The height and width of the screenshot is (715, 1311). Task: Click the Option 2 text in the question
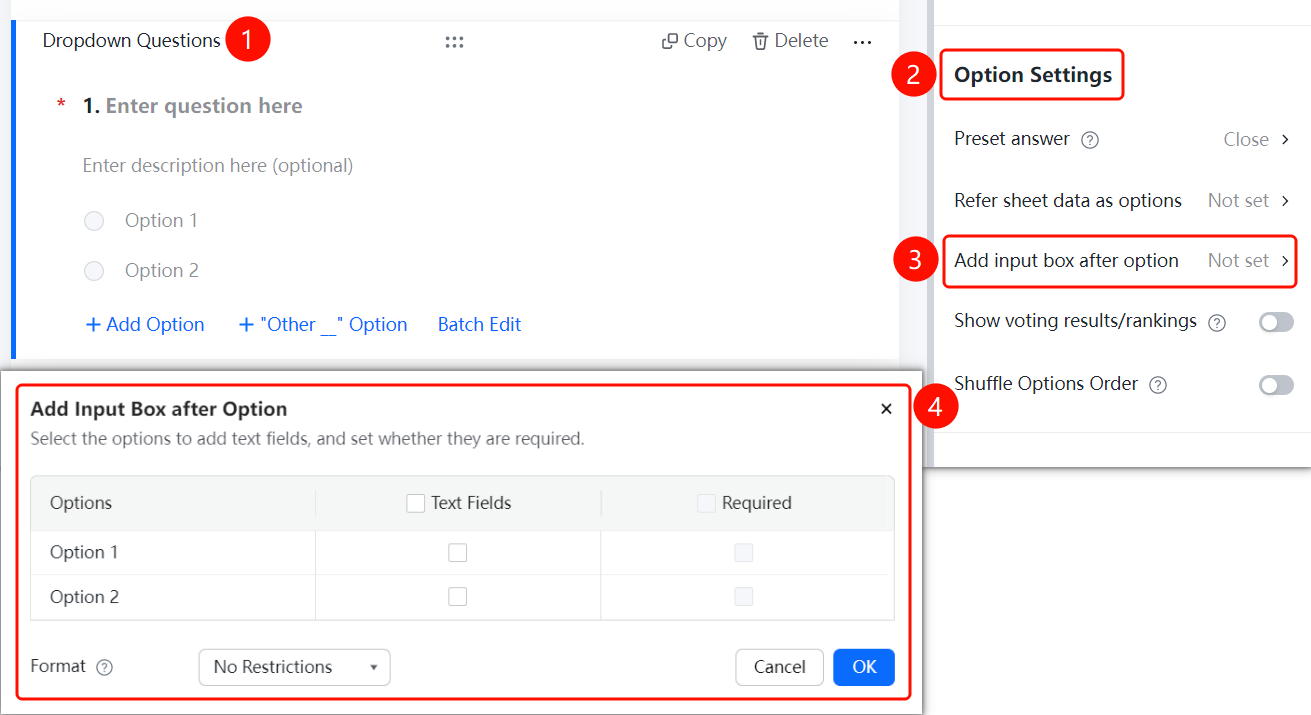pos(162,271)
